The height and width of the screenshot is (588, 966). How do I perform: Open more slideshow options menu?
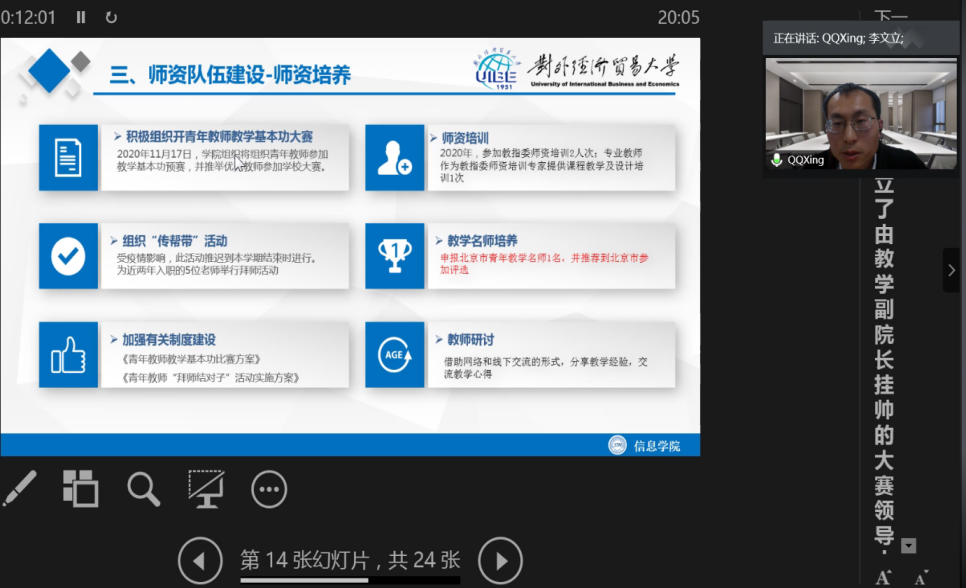click(x=268, y=489)
